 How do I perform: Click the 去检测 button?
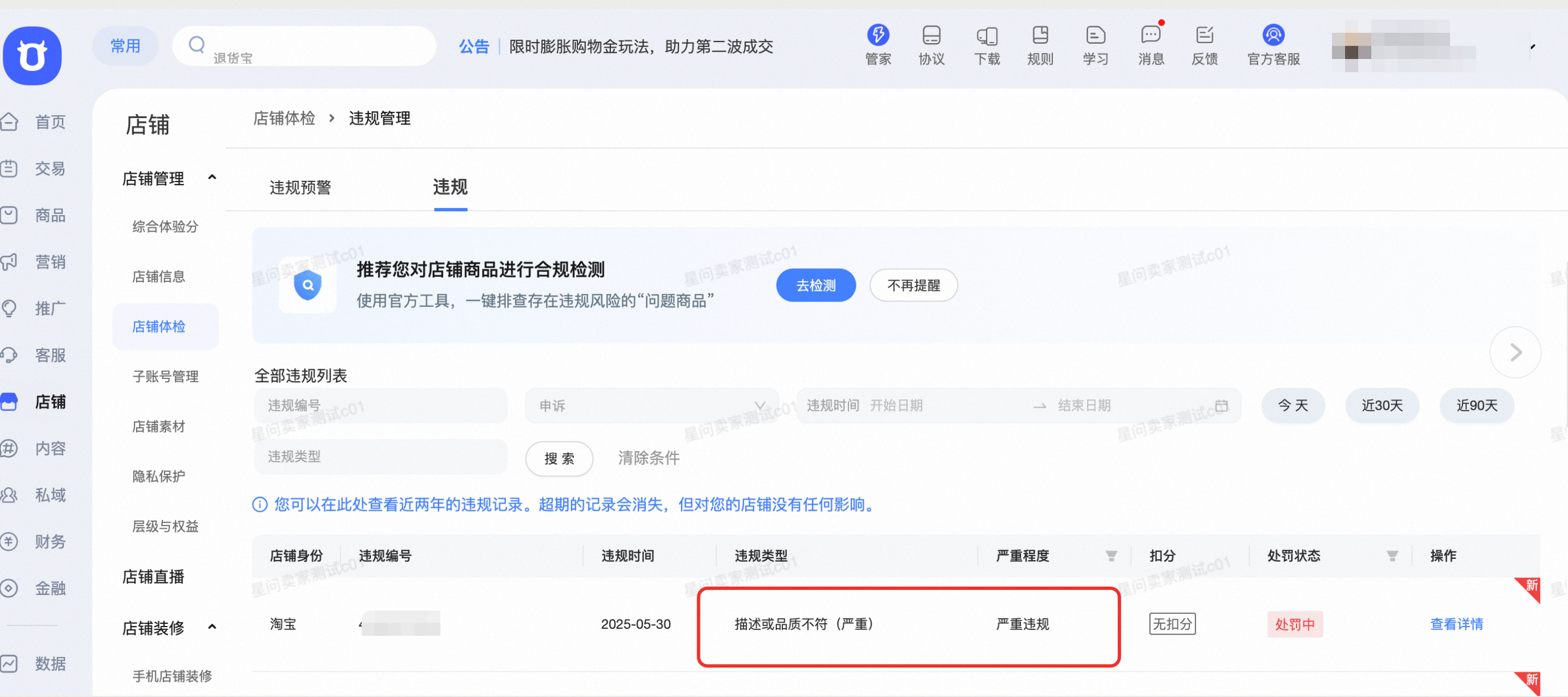point(816,285)
